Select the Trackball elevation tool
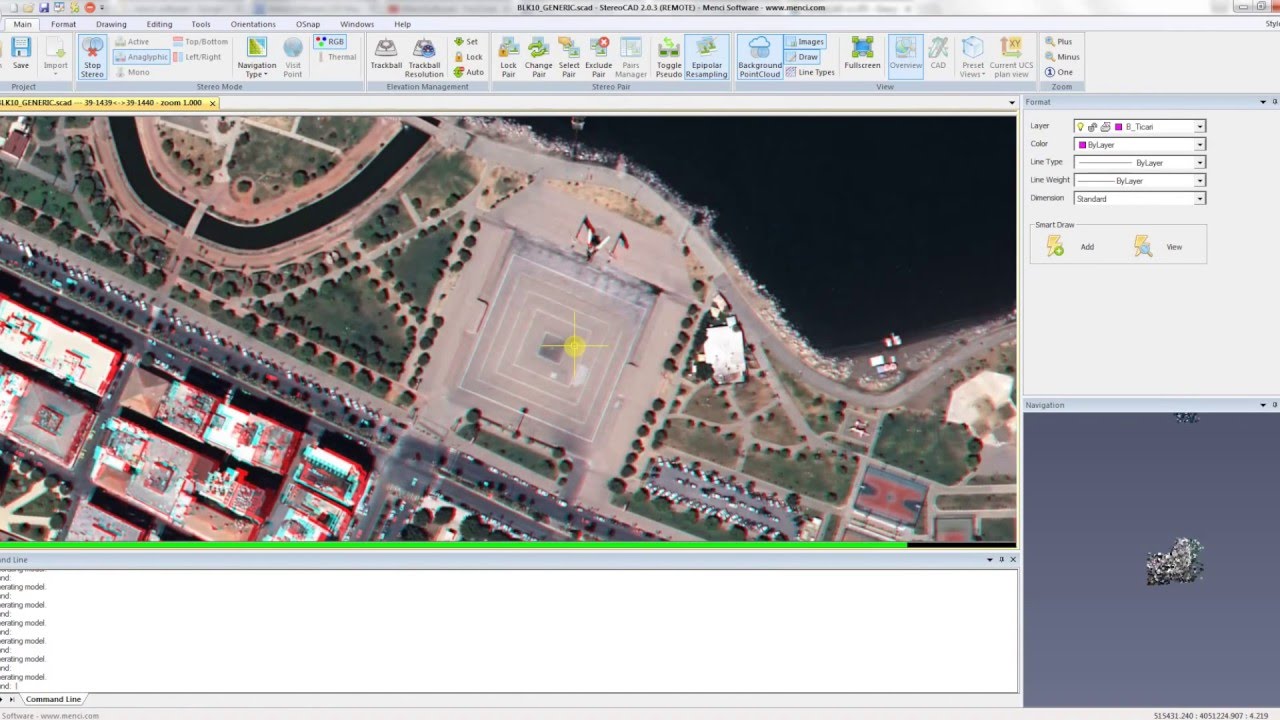 [x=385, y=55]
